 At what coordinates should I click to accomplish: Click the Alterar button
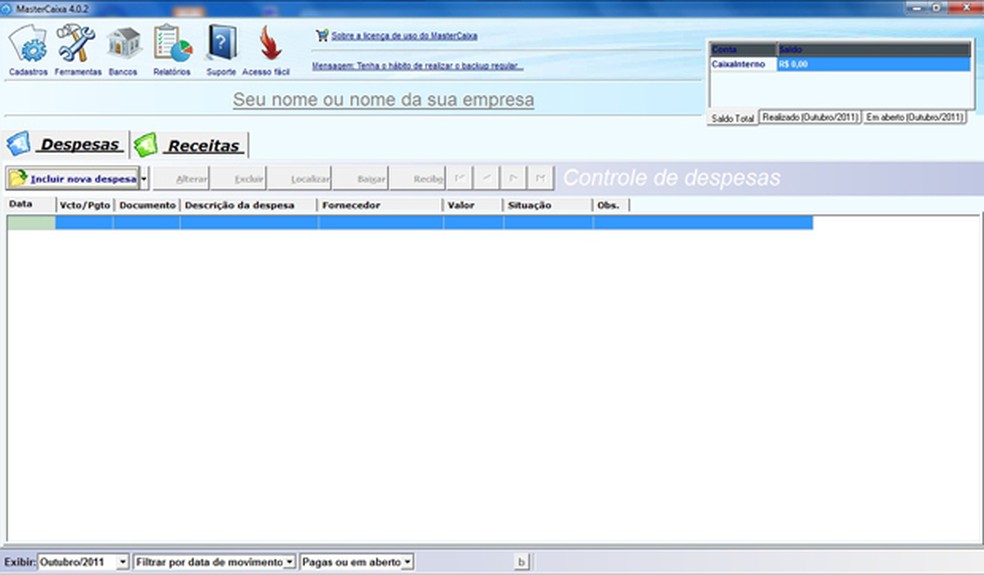pos(181,178)
